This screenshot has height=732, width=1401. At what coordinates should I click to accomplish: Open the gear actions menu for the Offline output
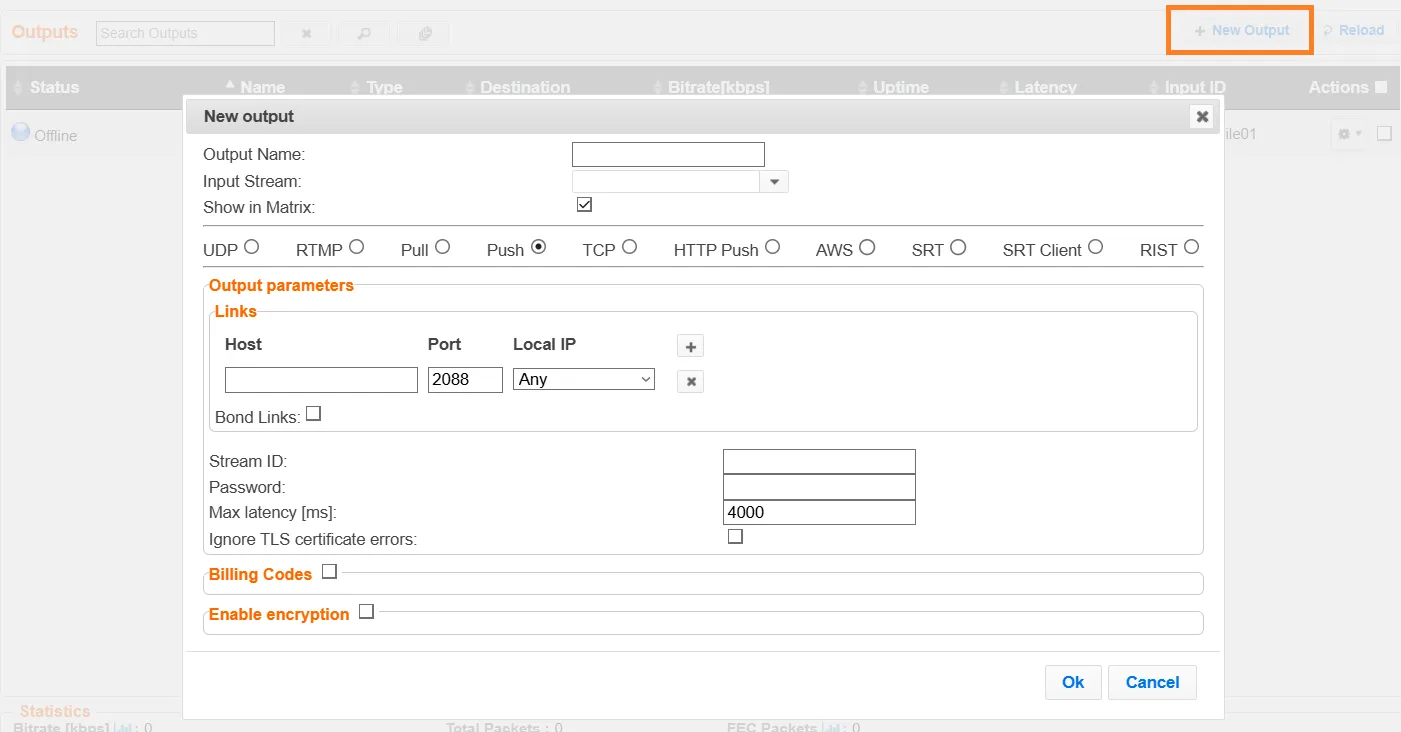tap(1350, 134)
